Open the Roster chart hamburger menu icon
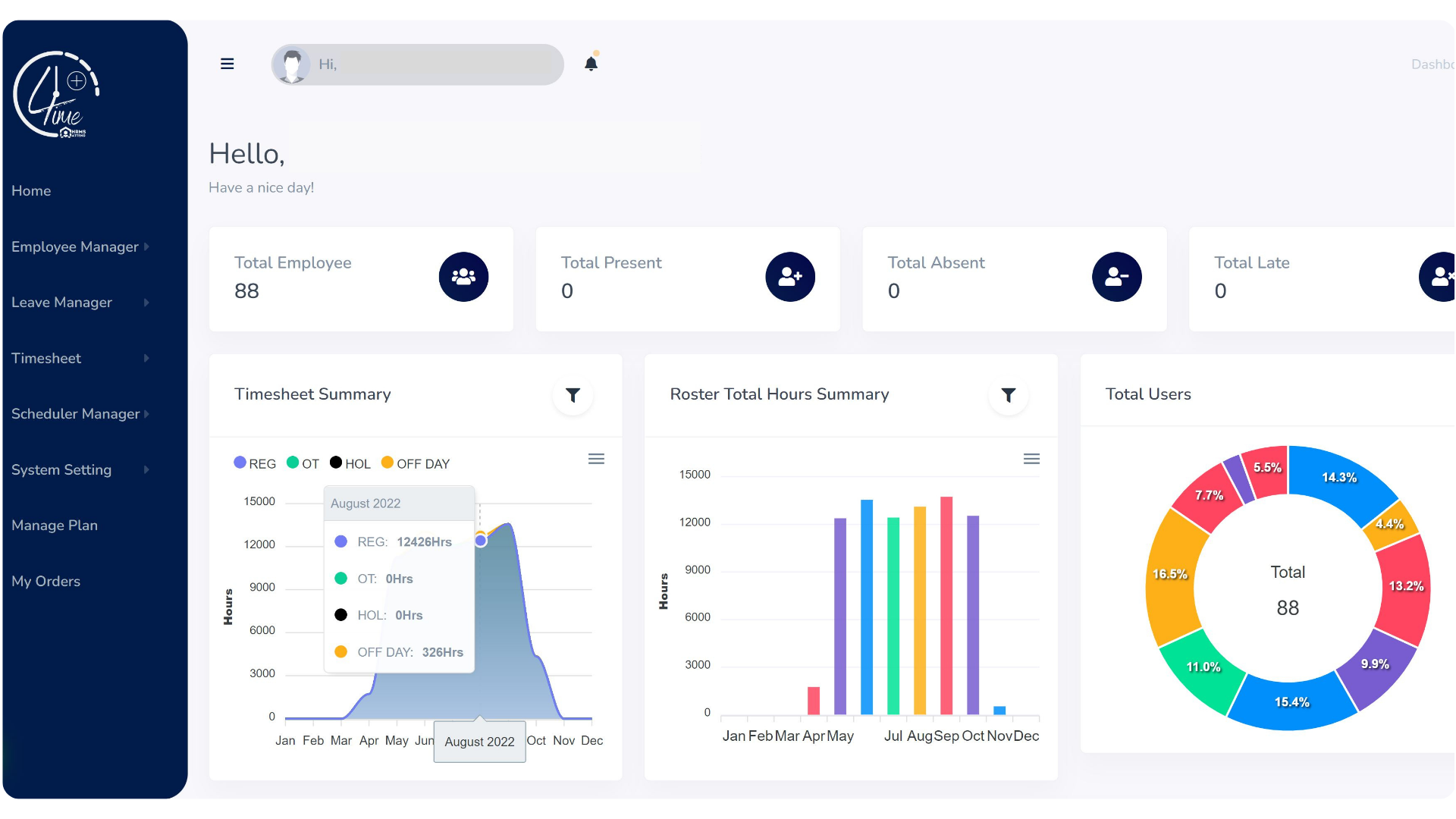Screen dimensions: 1456x819 pos(1031,459)
